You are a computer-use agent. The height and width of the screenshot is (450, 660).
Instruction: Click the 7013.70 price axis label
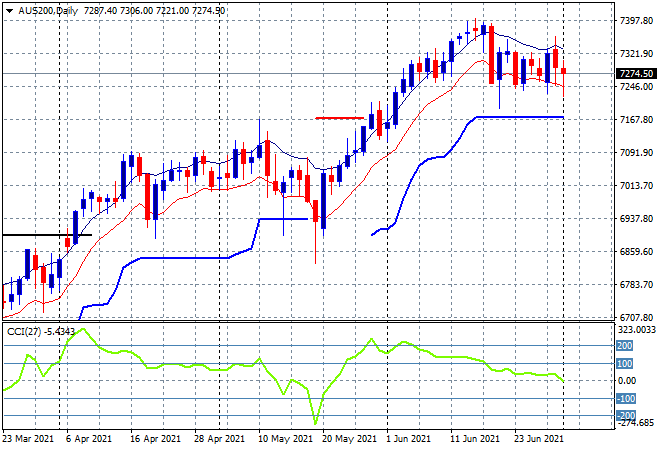[x=636, y=186]
